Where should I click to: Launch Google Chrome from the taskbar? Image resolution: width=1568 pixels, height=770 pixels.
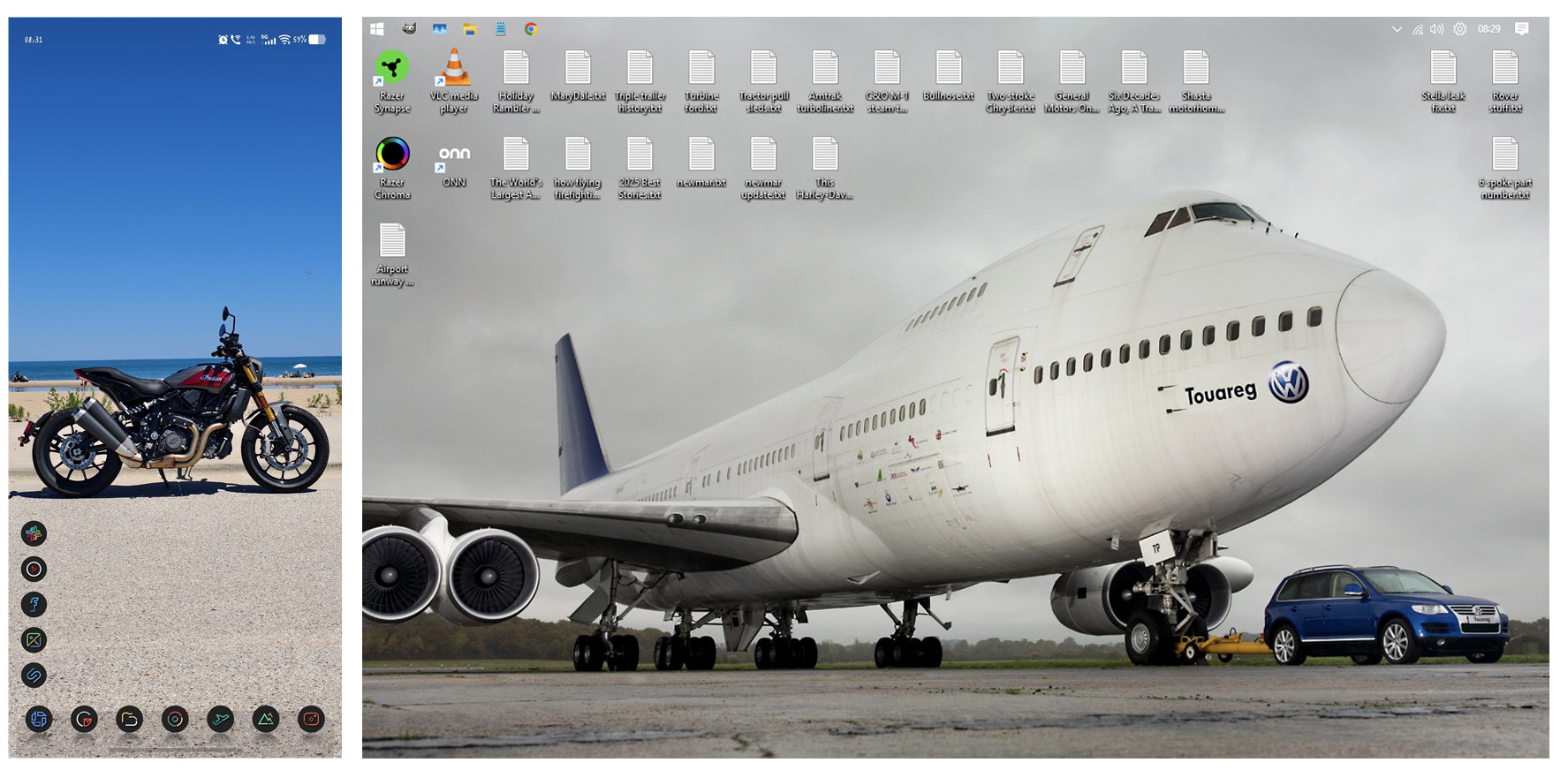pyautogui.click(x=531, y=29)
